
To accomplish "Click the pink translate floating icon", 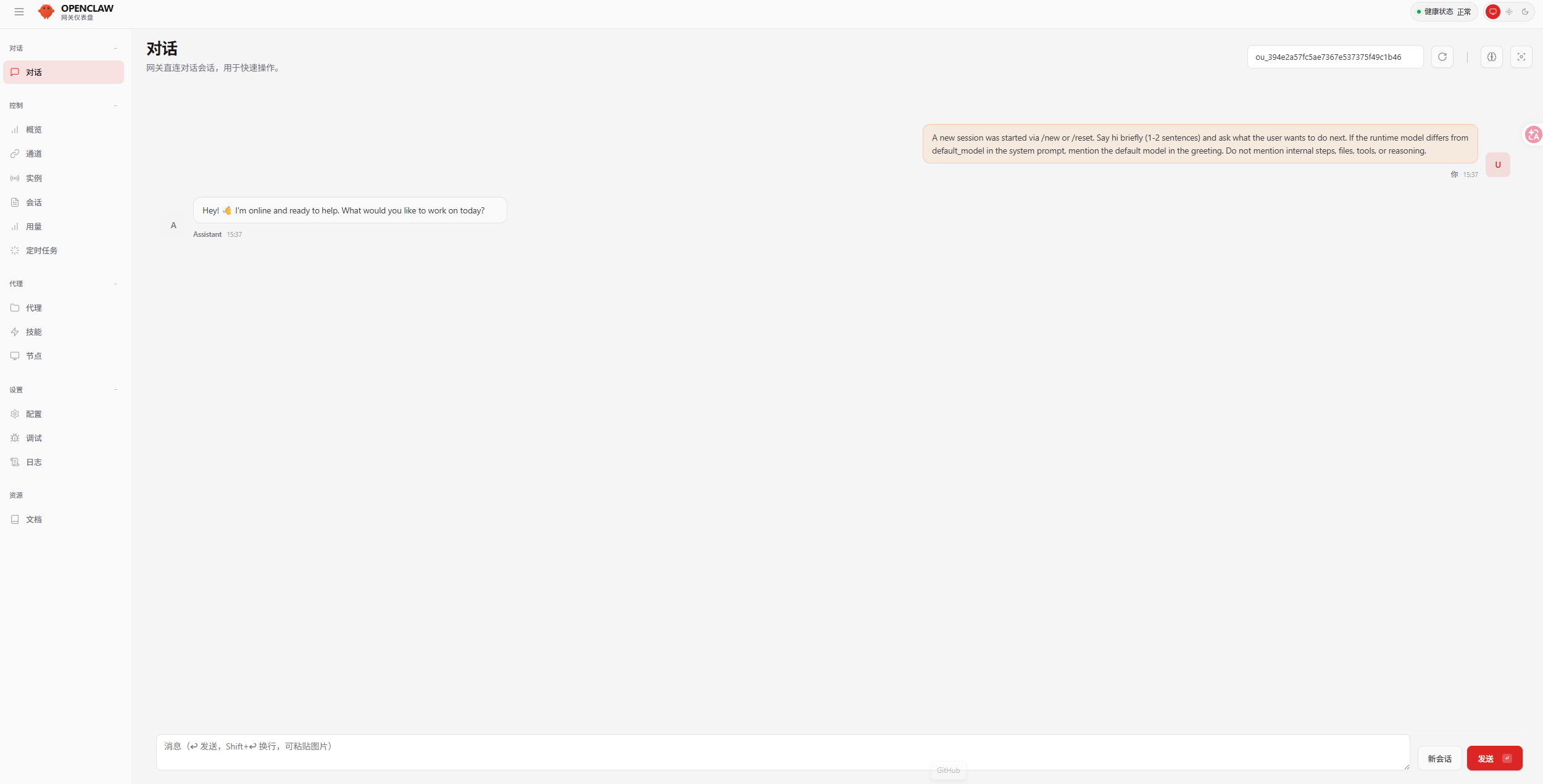I will (1533, 134).
